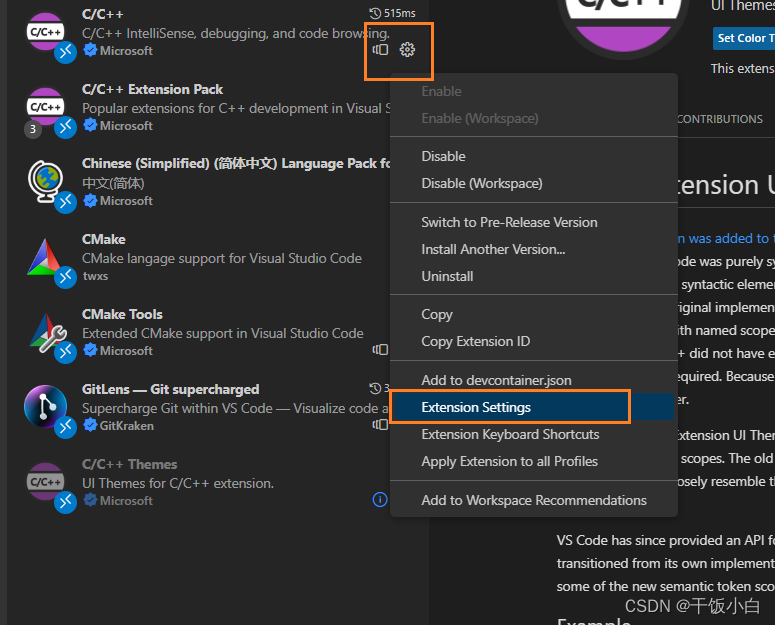Click the GitKraken publisher name
This screenshot has width=775, height=625.
click(127, 426)
